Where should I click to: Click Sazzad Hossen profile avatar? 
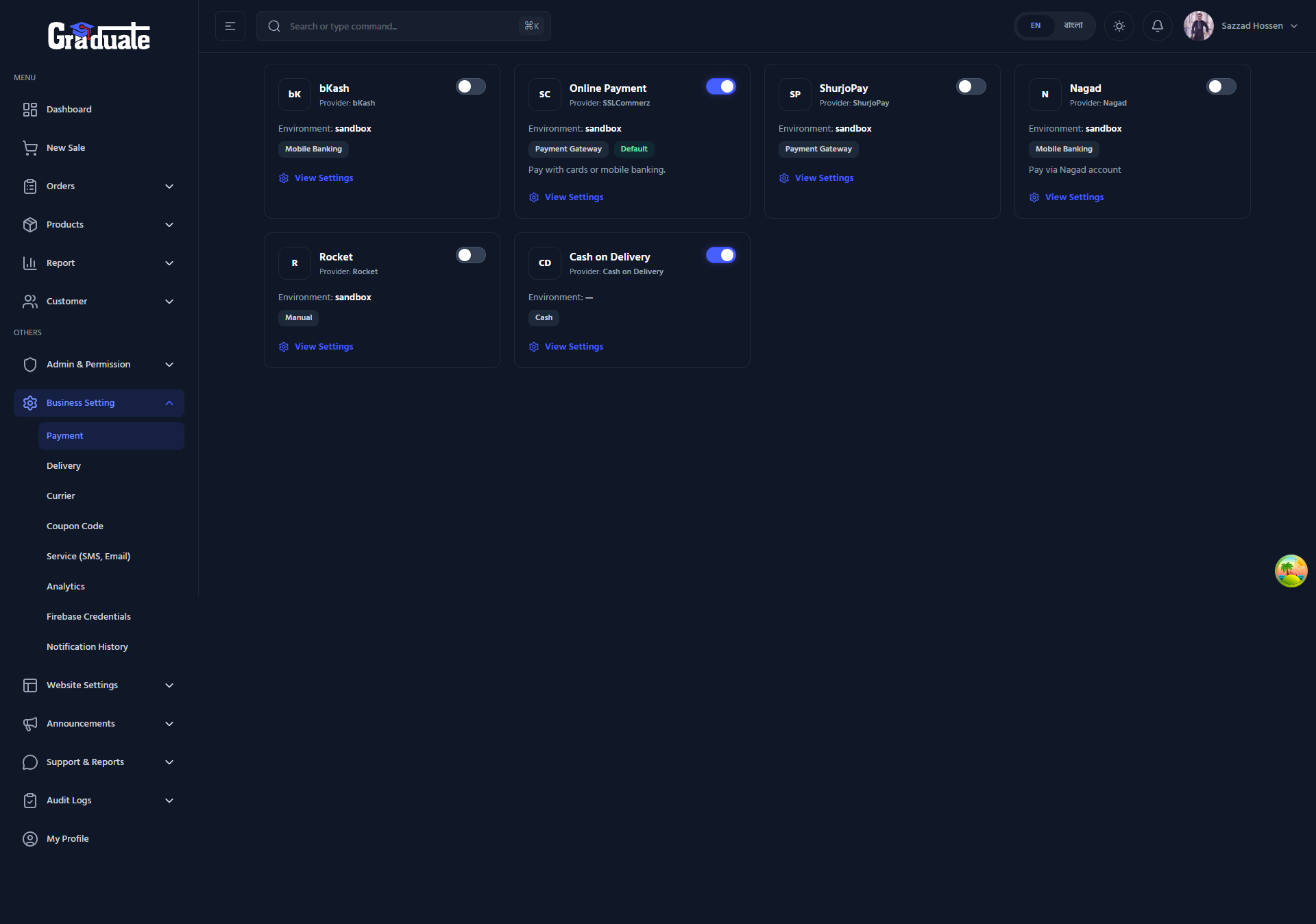[1199, 26]
